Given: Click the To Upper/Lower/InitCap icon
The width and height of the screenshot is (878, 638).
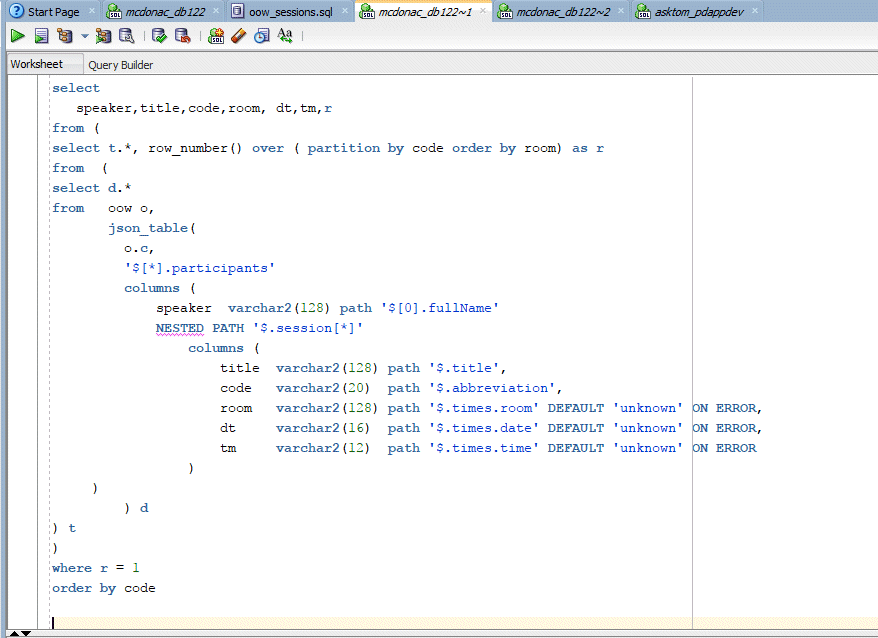Looking at the screenshot, I should [285, 36].
